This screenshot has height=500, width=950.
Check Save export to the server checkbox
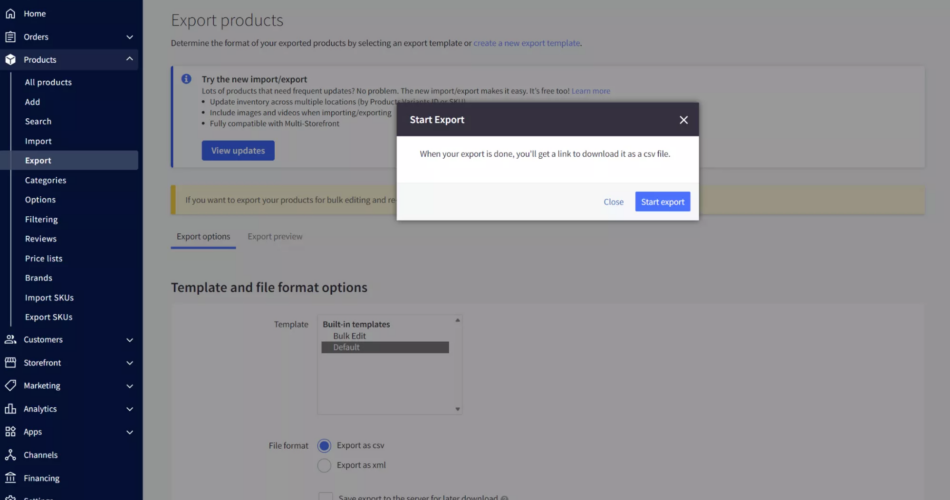(x=325, y=496)
